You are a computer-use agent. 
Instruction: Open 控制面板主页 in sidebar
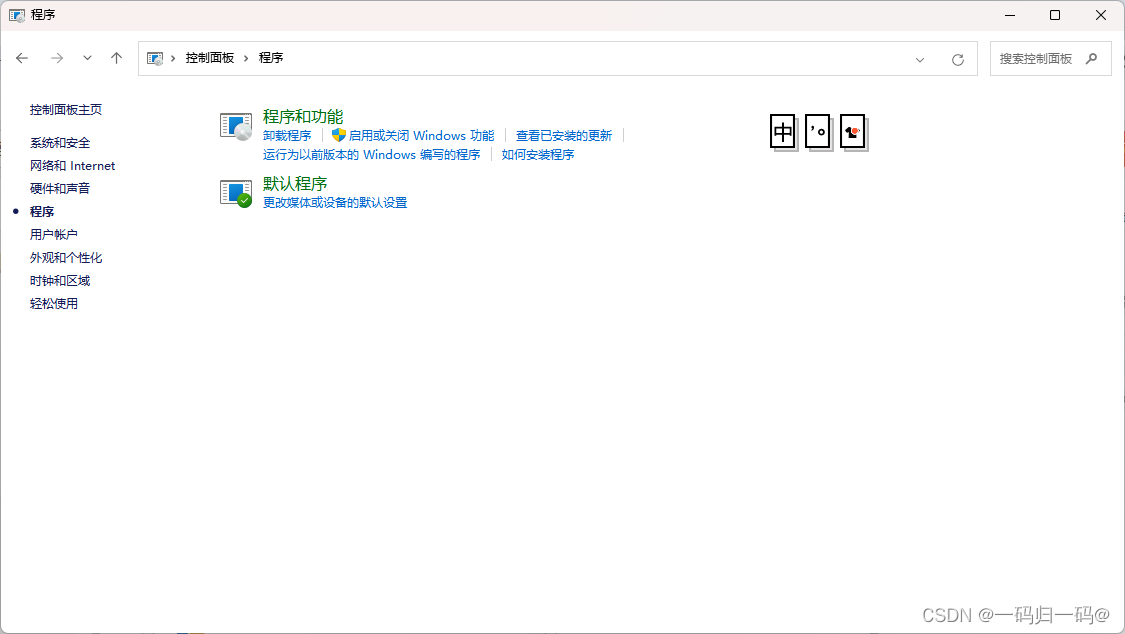click(x=66, y=110)
